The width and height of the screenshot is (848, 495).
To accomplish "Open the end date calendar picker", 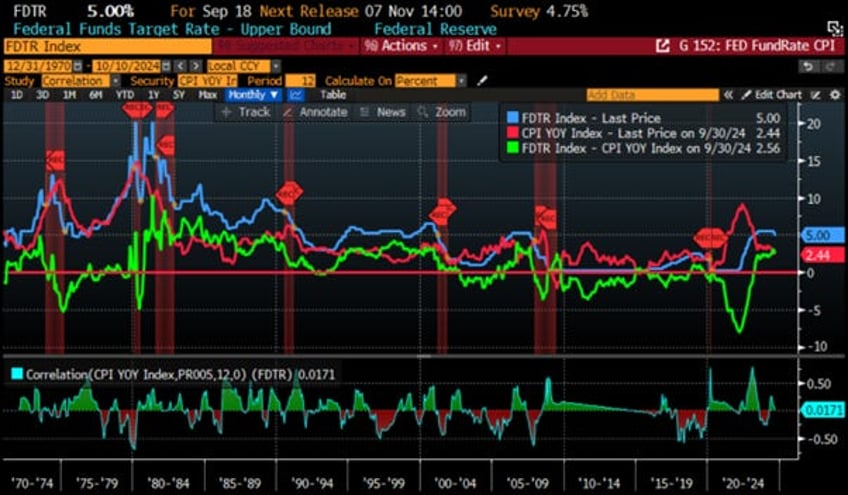I will point(166,66).
